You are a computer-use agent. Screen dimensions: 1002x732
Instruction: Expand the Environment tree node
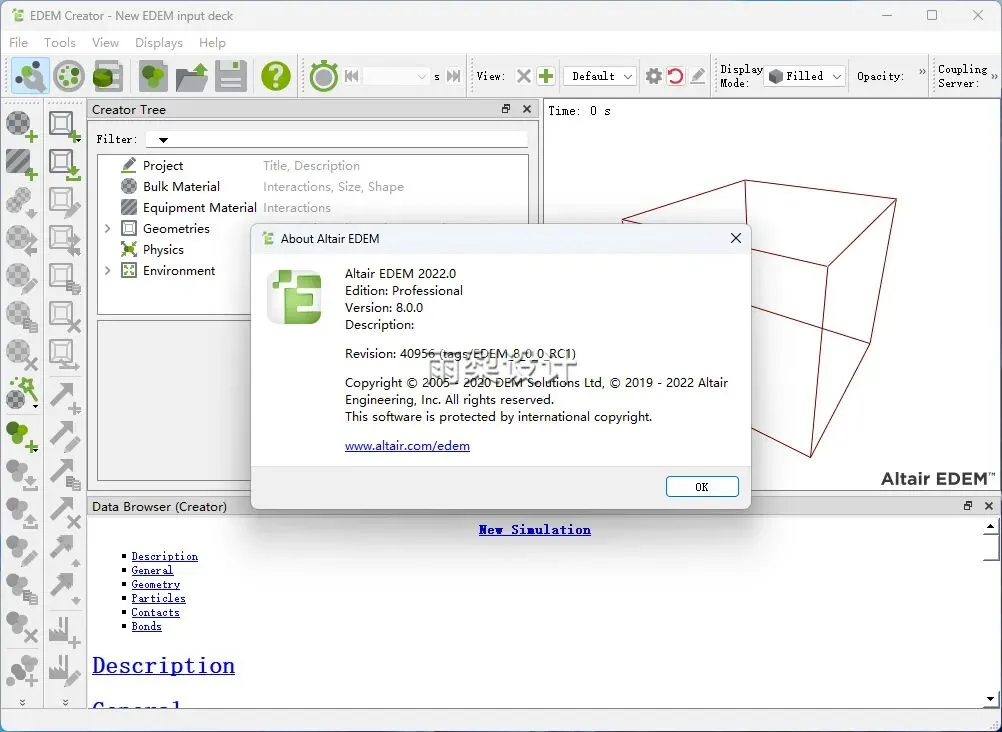(107, 270)
